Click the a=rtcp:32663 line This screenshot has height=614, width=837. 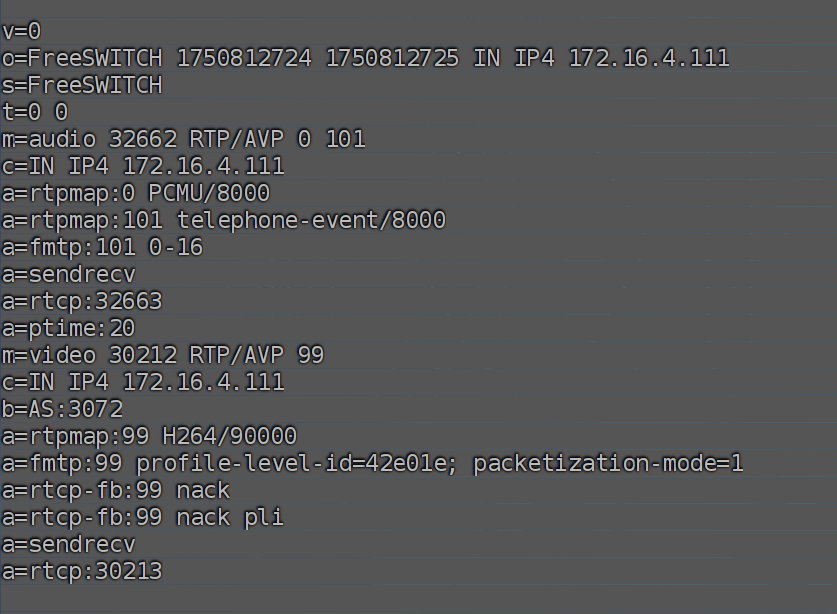(82, 301)
